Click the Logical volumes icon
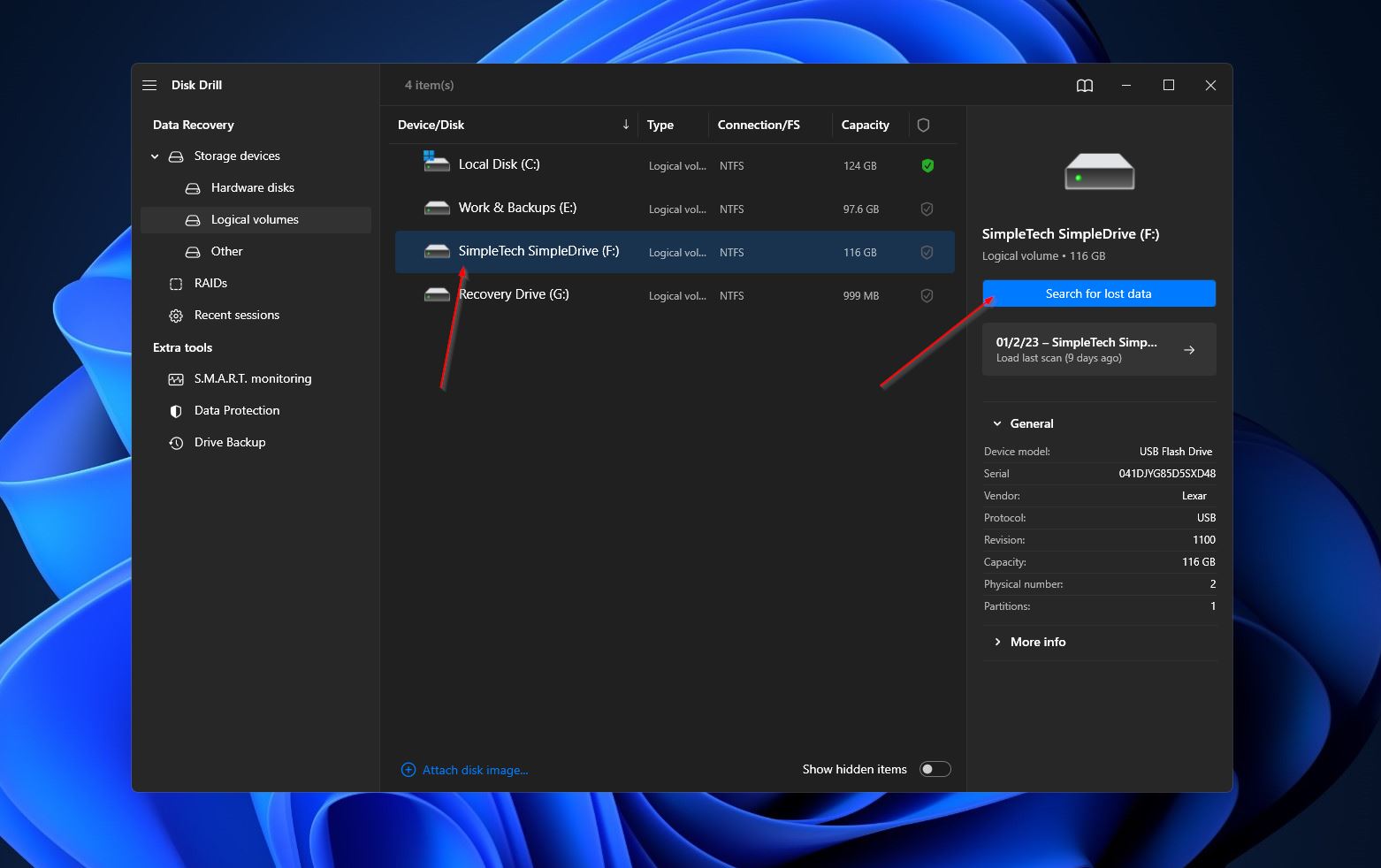1381x868 pixels. (193, 220)
